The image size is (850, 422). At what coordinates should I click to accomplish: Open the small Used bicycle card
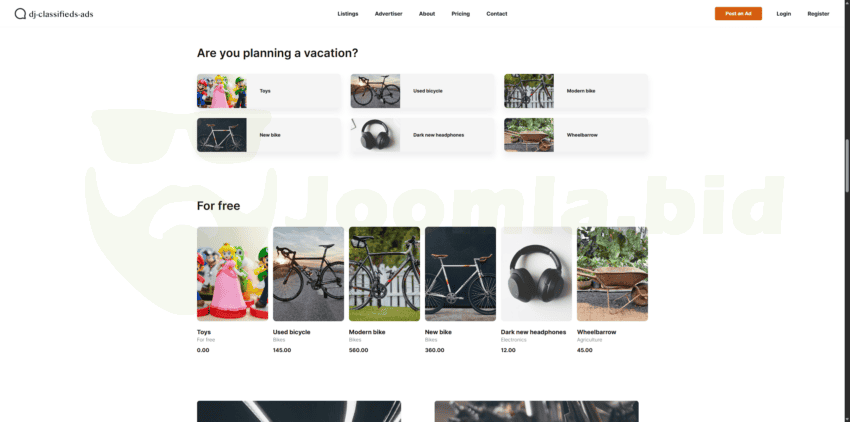click(x=422, y=91)
